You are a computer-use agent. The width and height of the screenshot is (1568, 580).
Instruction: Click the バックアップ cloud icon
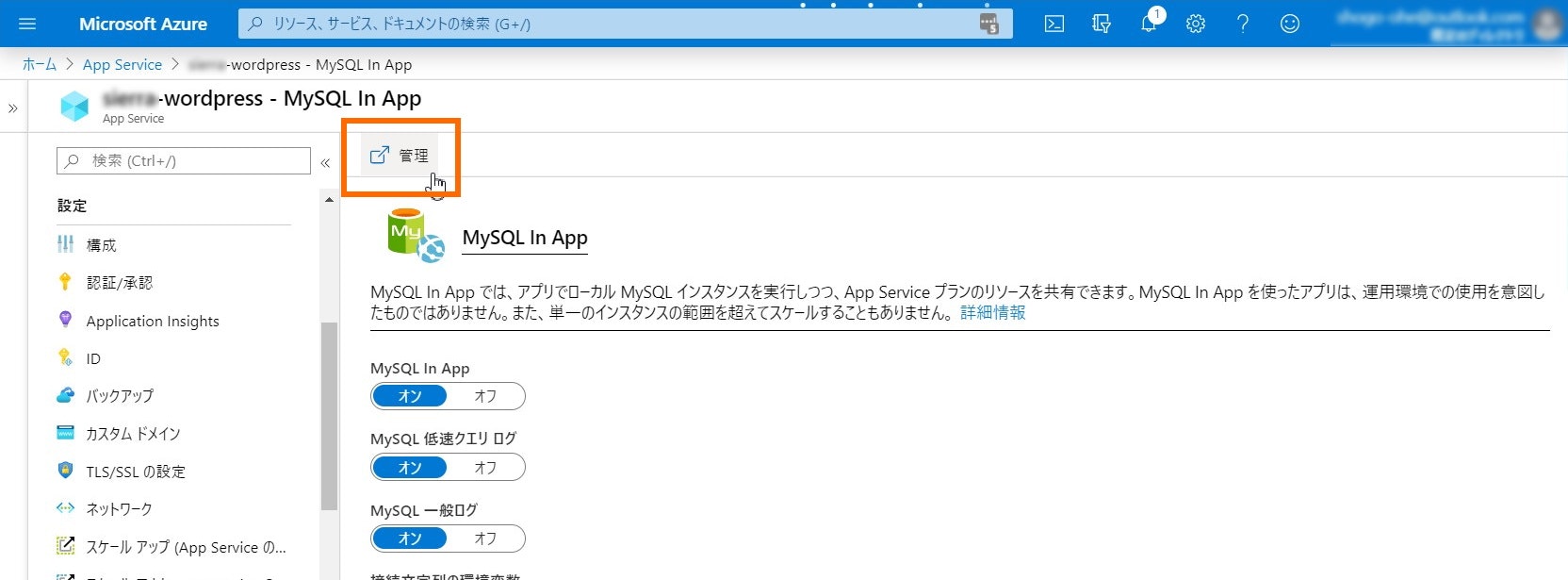pyautogui.click(x=65, y=394)
